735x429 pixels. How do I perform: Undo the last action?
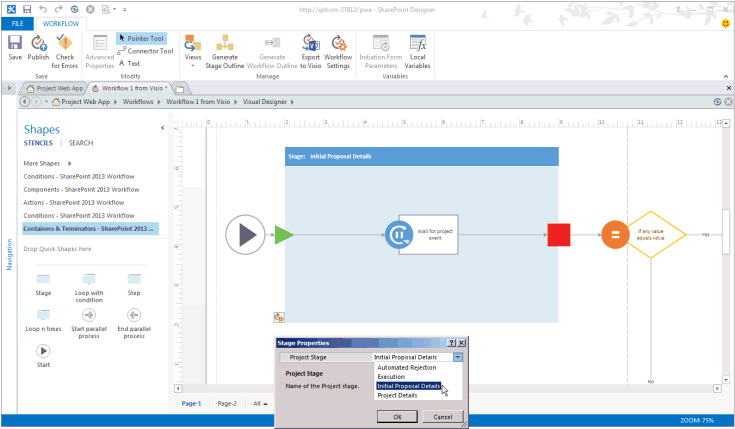(x=43, y=9)
